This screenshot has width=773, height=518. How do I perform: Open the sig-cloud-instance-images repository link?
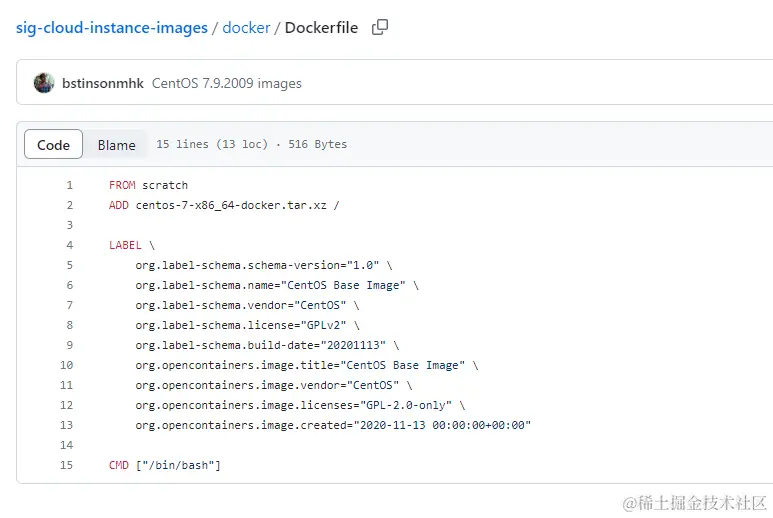click(111, 28)
